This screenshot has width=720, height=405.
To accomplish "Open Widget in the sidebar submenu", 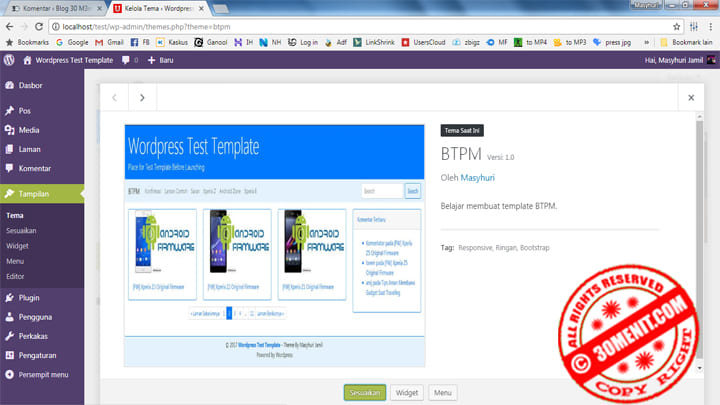I will coord(17,246).
